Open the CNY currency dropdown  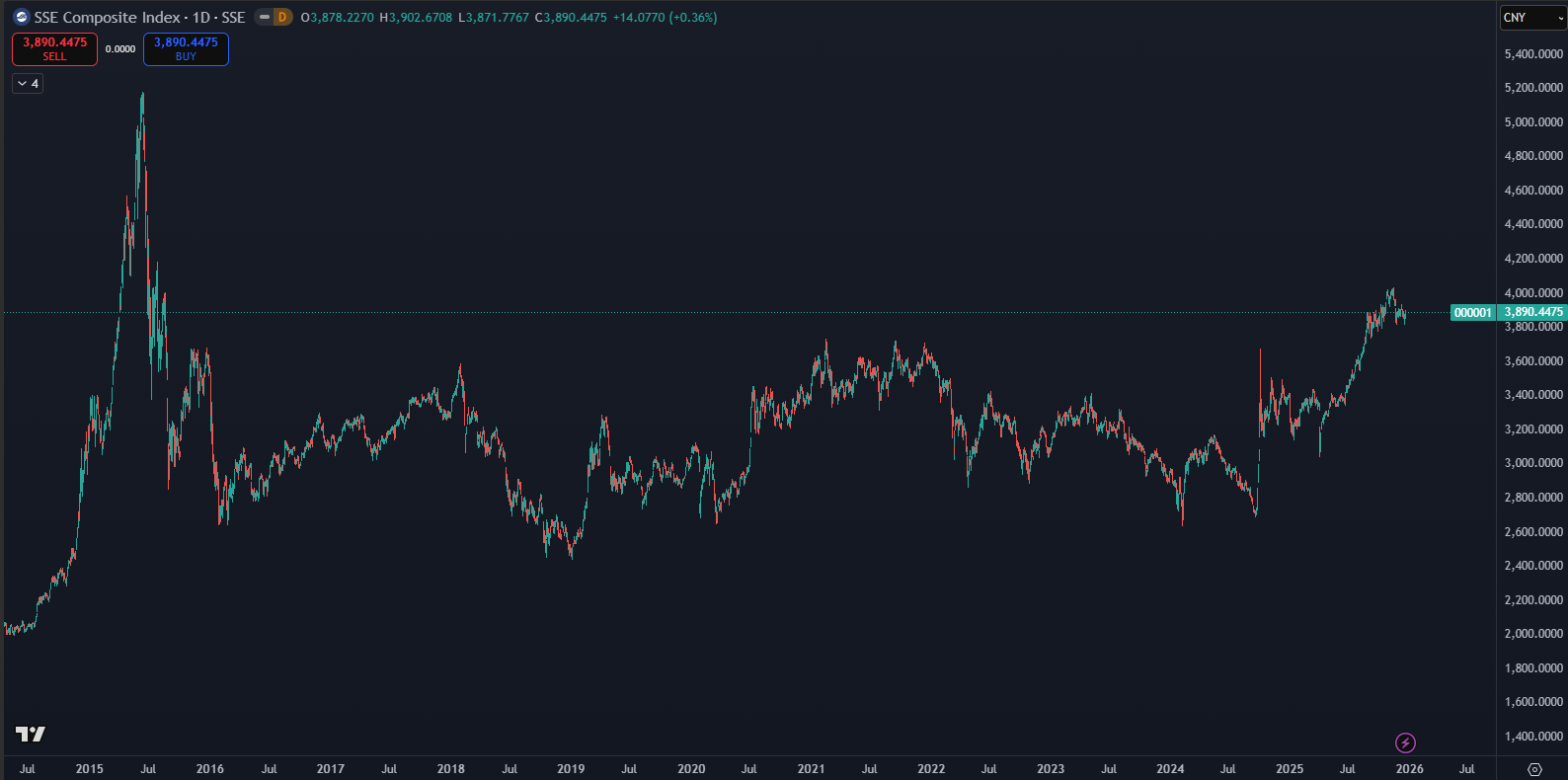coord(1532,18)
